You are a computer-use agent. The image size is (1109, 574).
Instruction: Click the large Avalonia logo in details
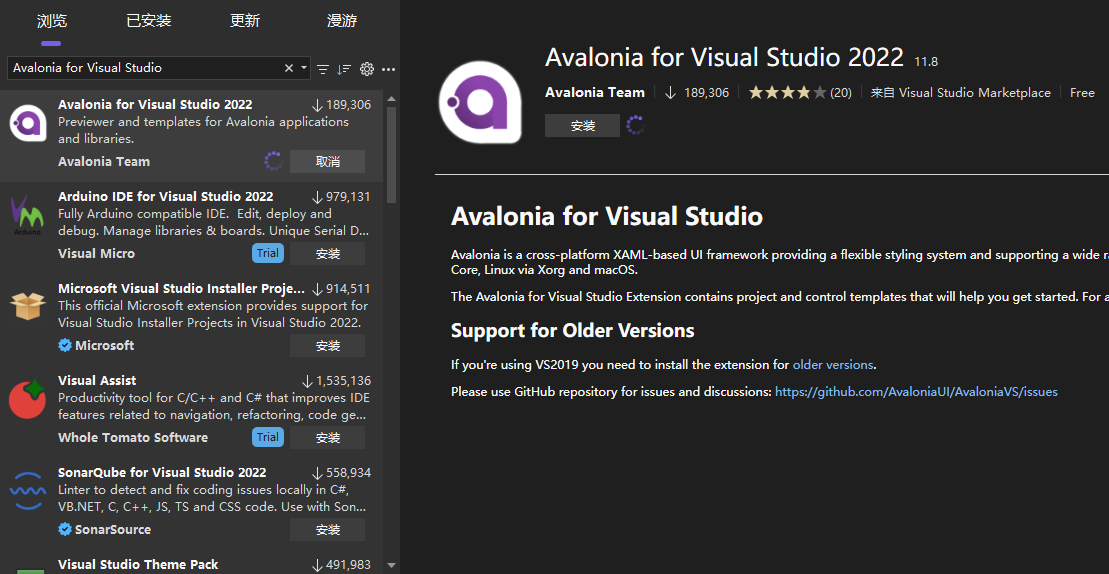[480, 103]
